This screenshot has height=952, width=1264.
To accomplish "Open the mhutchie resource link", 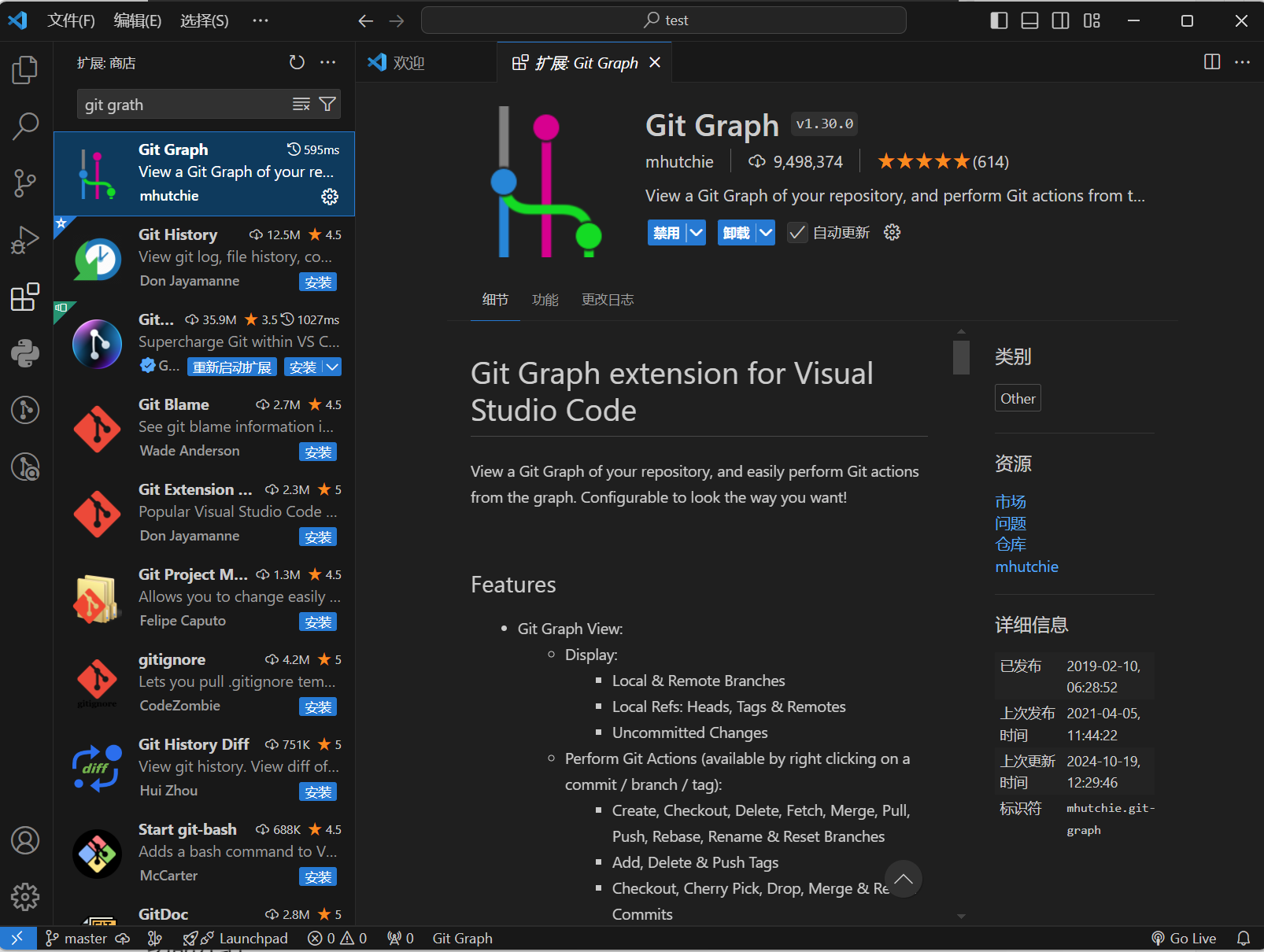I will (1026, 566).
